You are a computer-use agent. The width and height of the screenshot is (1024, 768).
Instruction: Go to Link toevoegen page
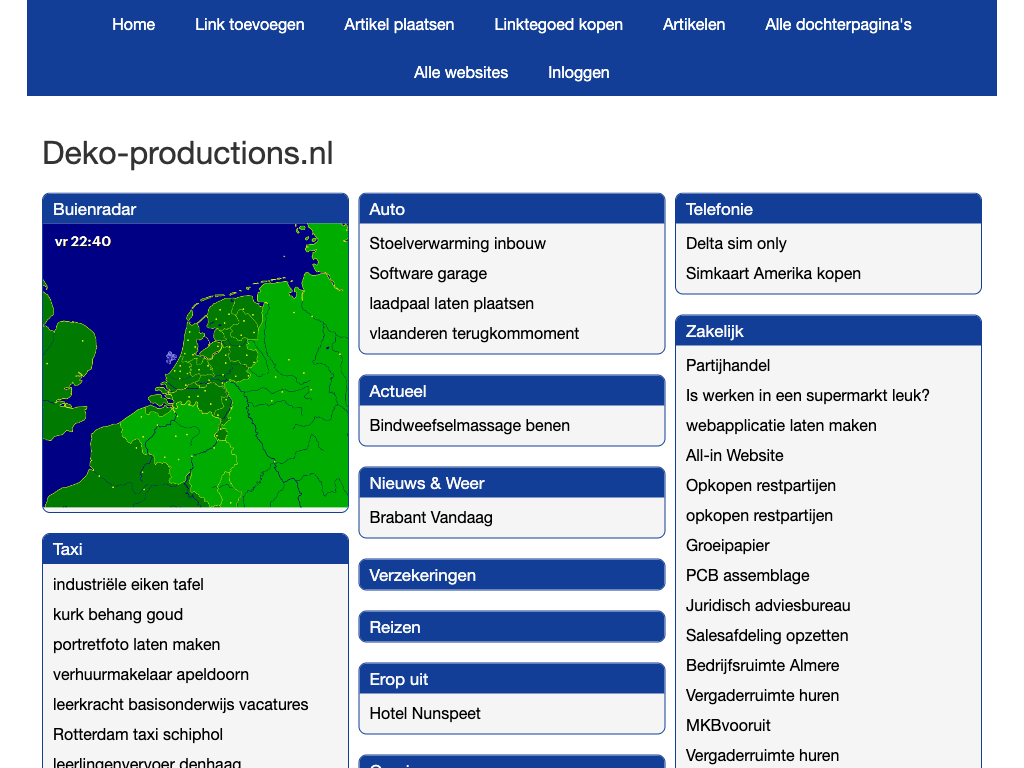[249, 24]
